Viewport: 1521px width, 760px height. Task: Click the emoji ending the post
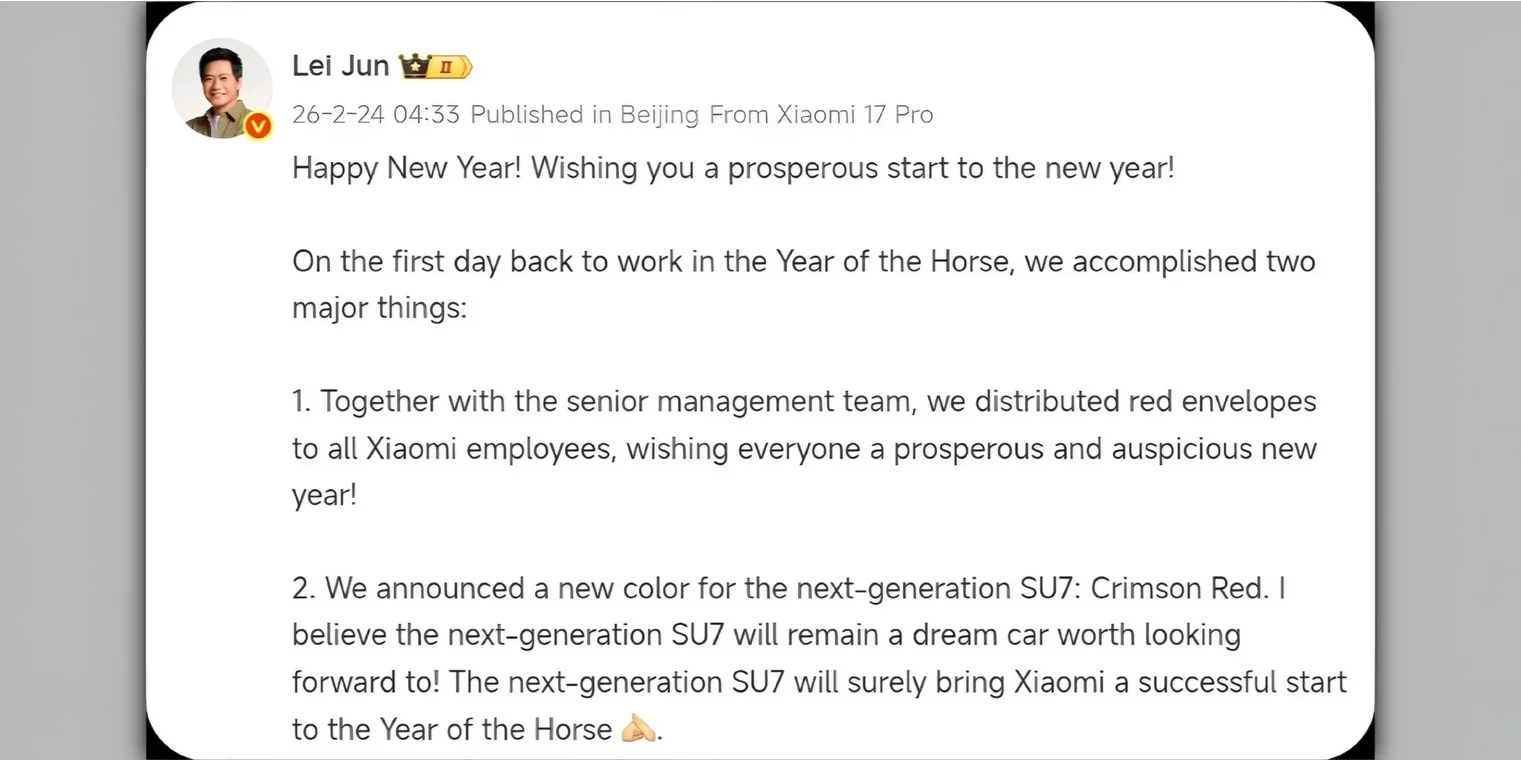(x=637, y=729)
